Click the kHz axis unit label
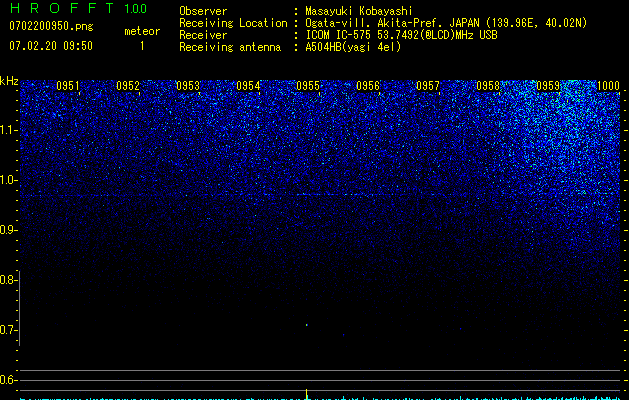This screenshot has width=629, height=400. click(x=9, y=81)
